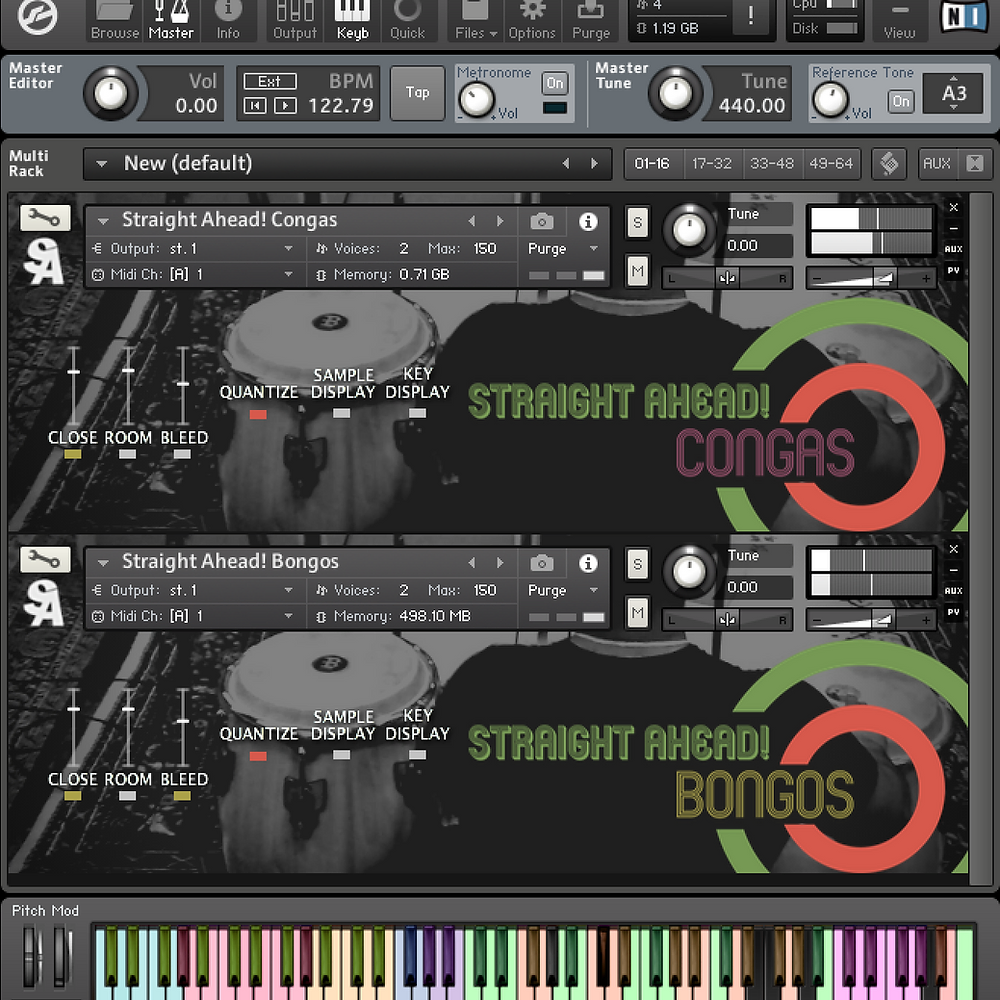Show the Bongos instrument info
Image resolution: width=1000 pixels, height=1000 pixels.
pos(588,563)
